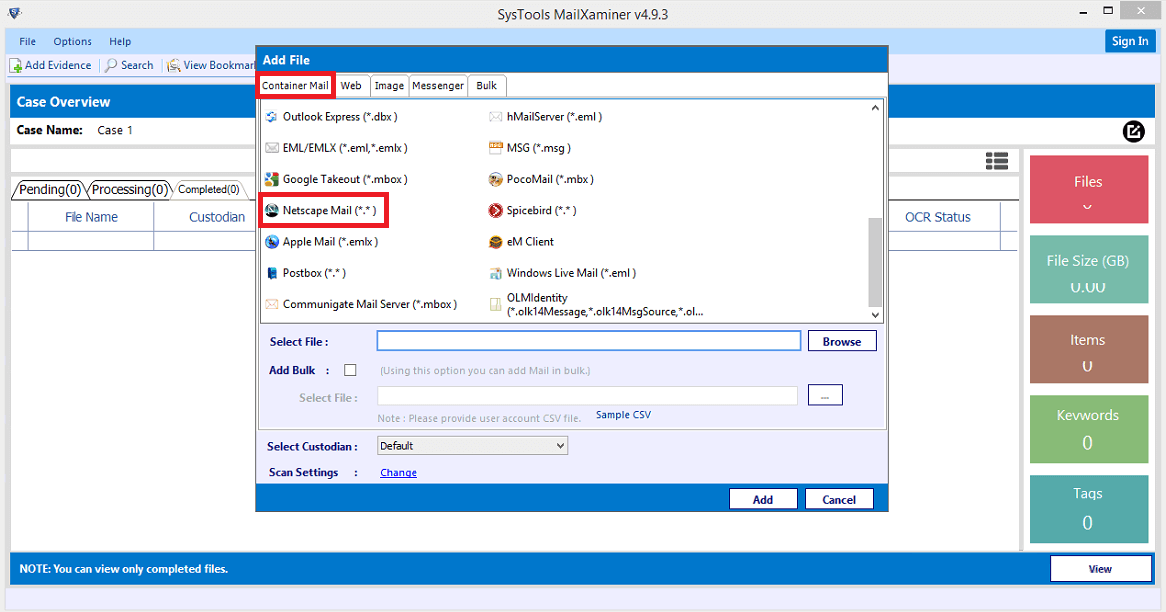Open the Select Custodian dropdown
Viewport: 1166px width, 612px height.
click(x=472, y=446)
